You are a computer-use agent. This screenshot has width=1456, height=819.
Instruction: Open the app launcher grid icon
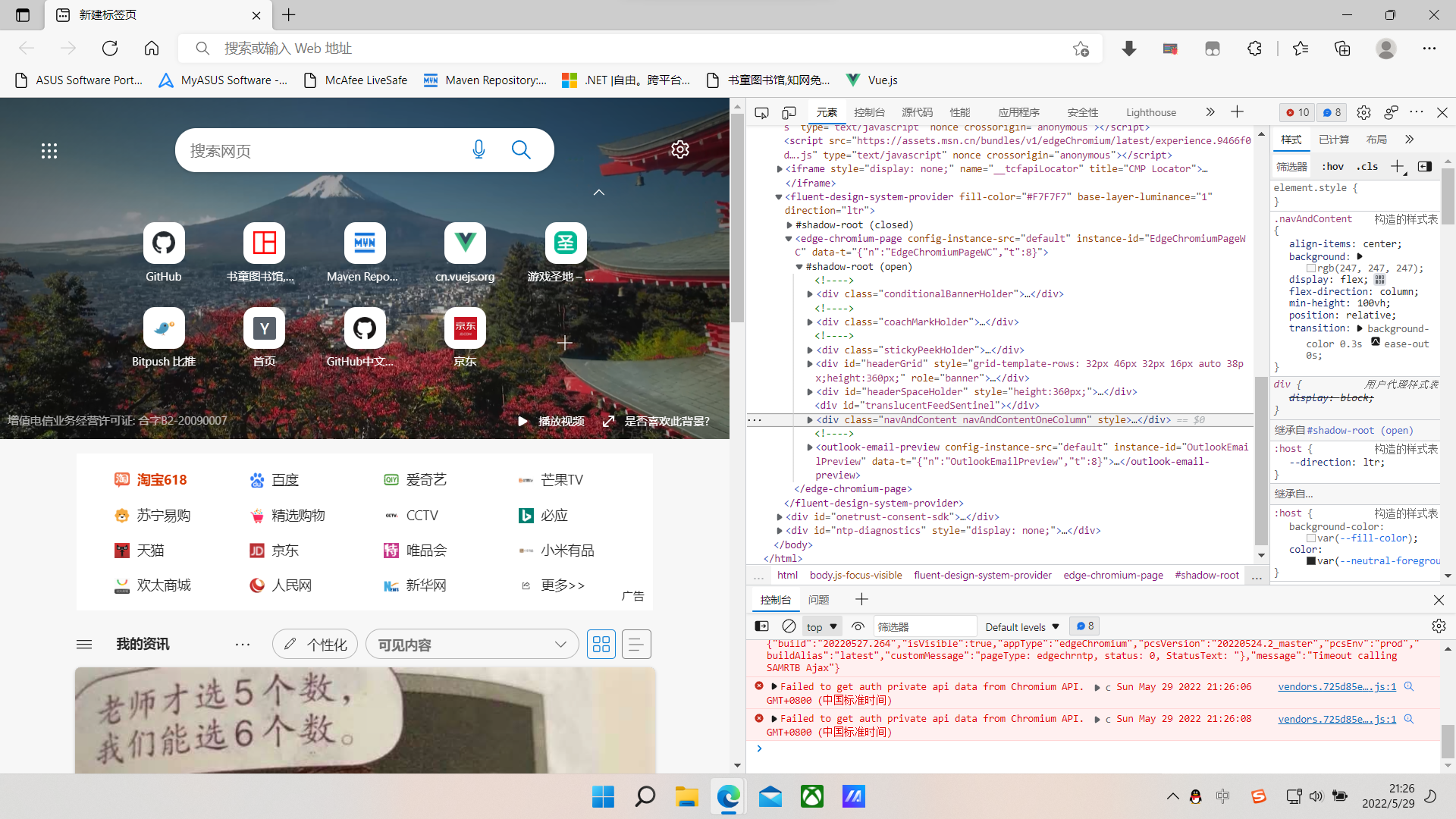click(x=49, y=151)
